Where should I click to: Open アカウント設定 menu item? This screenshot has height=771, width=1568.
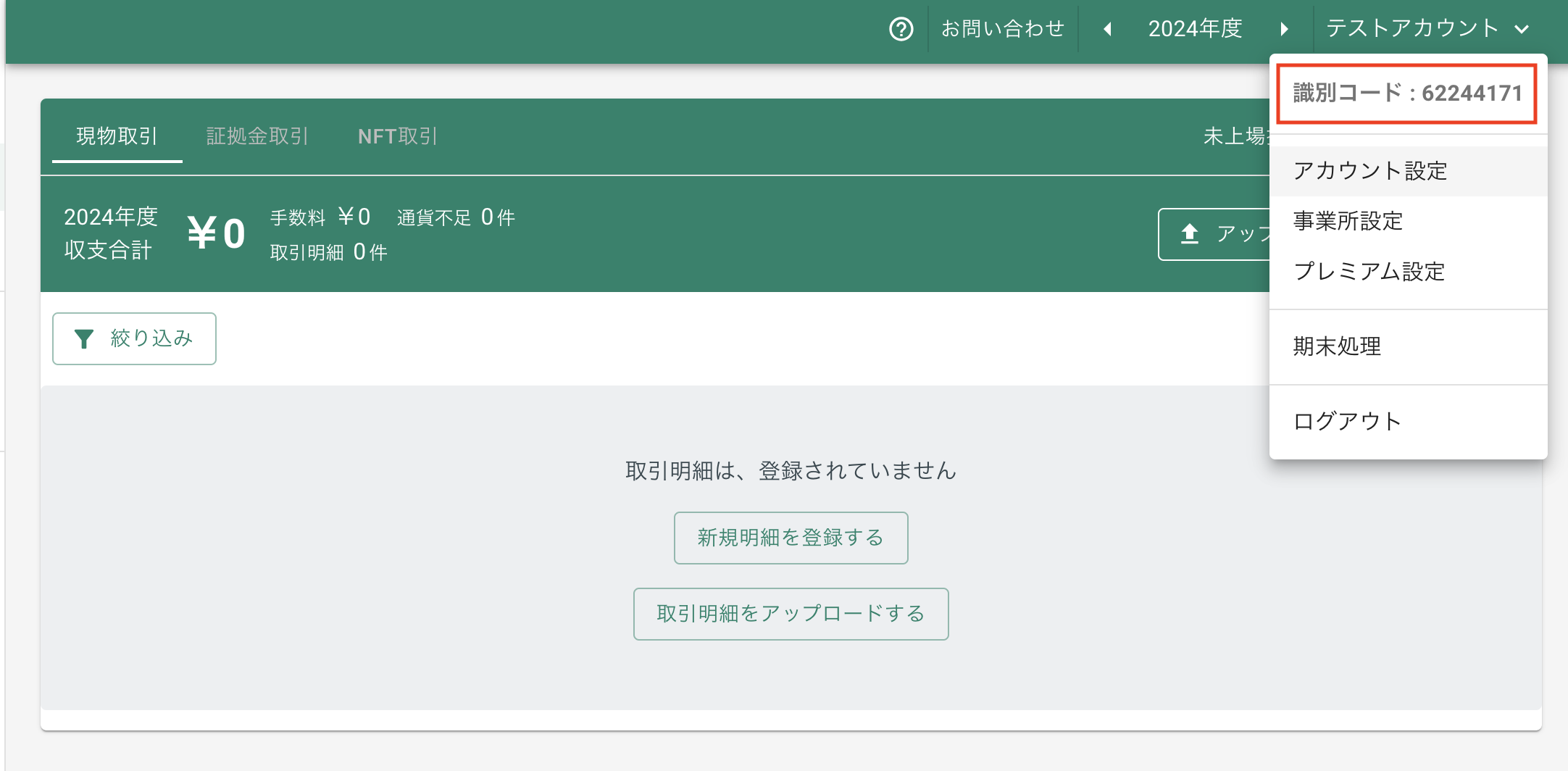coord(1408,171)
